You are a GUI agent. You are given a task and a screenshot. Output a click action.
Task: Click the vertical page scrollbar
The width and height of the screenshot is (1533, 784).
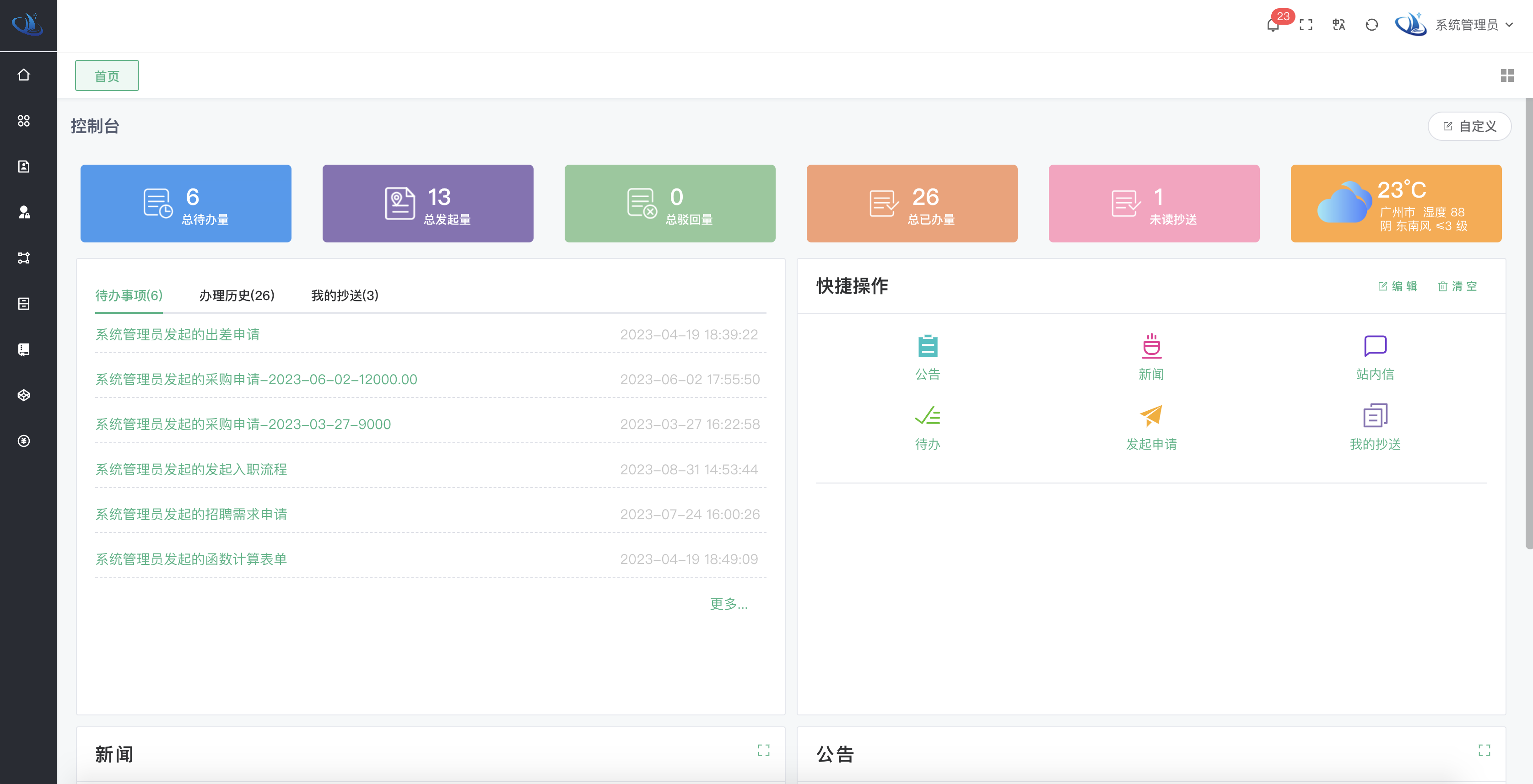point(1528,324)
